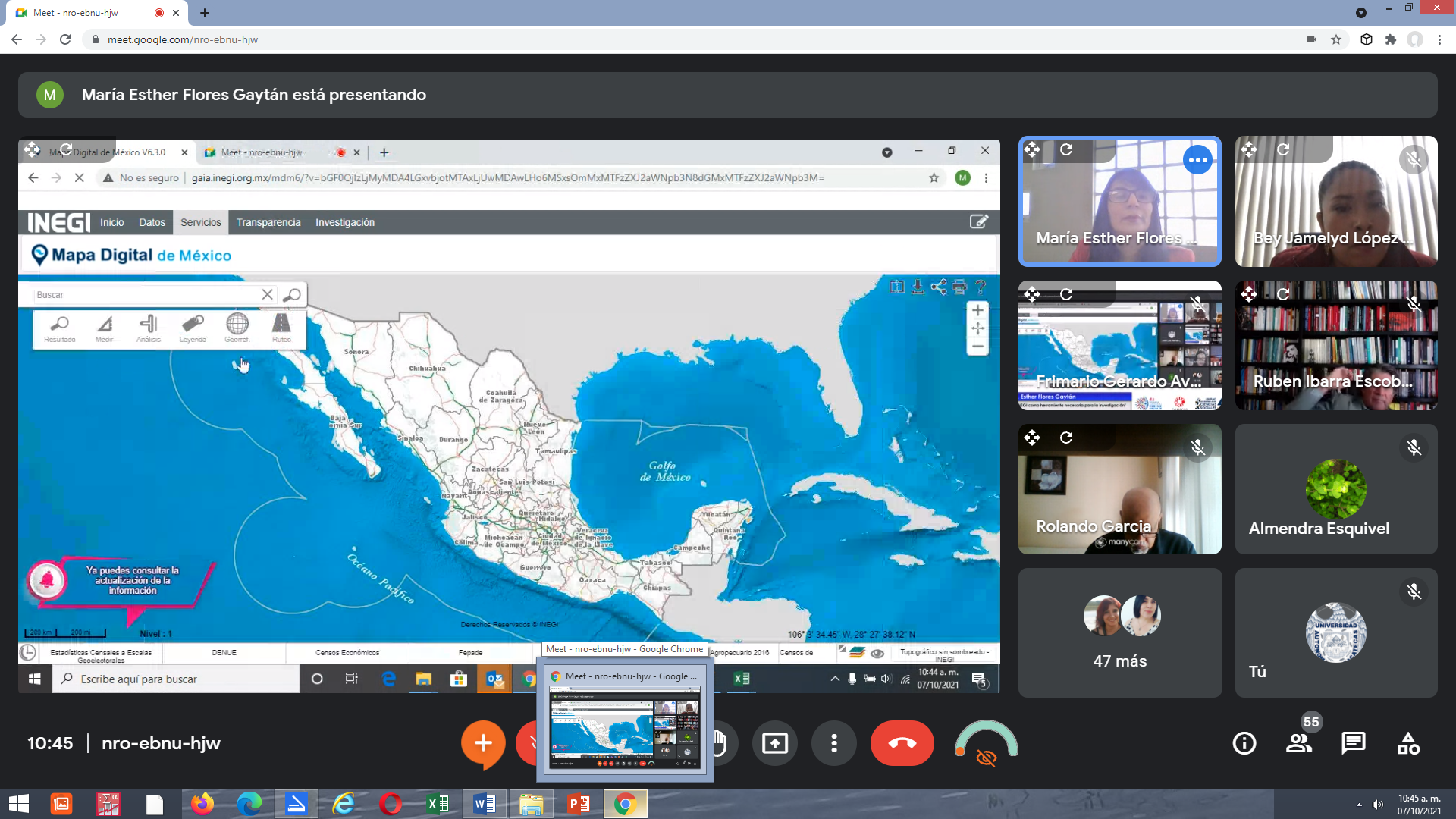The width and height of the screenshot is (1456, 819).
Task: Select the Geomet geometry tool
Action: click(237, 328)
